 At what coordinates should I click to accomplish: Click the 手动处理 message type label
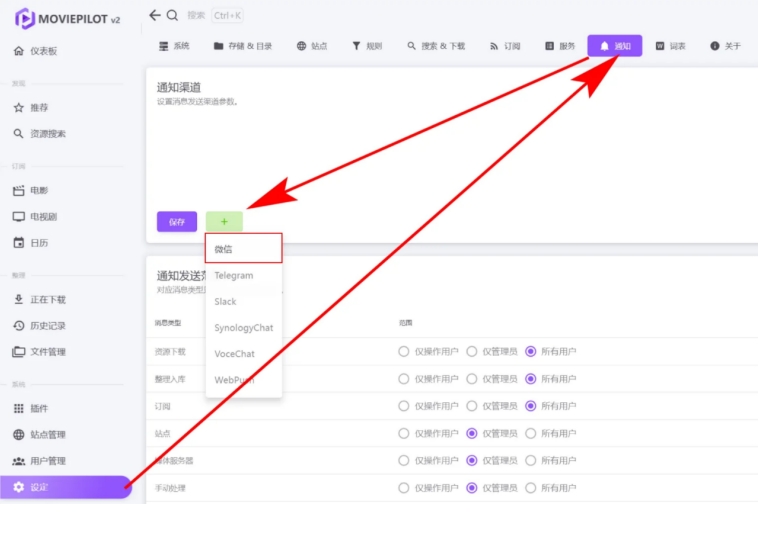tap(170, 488)
